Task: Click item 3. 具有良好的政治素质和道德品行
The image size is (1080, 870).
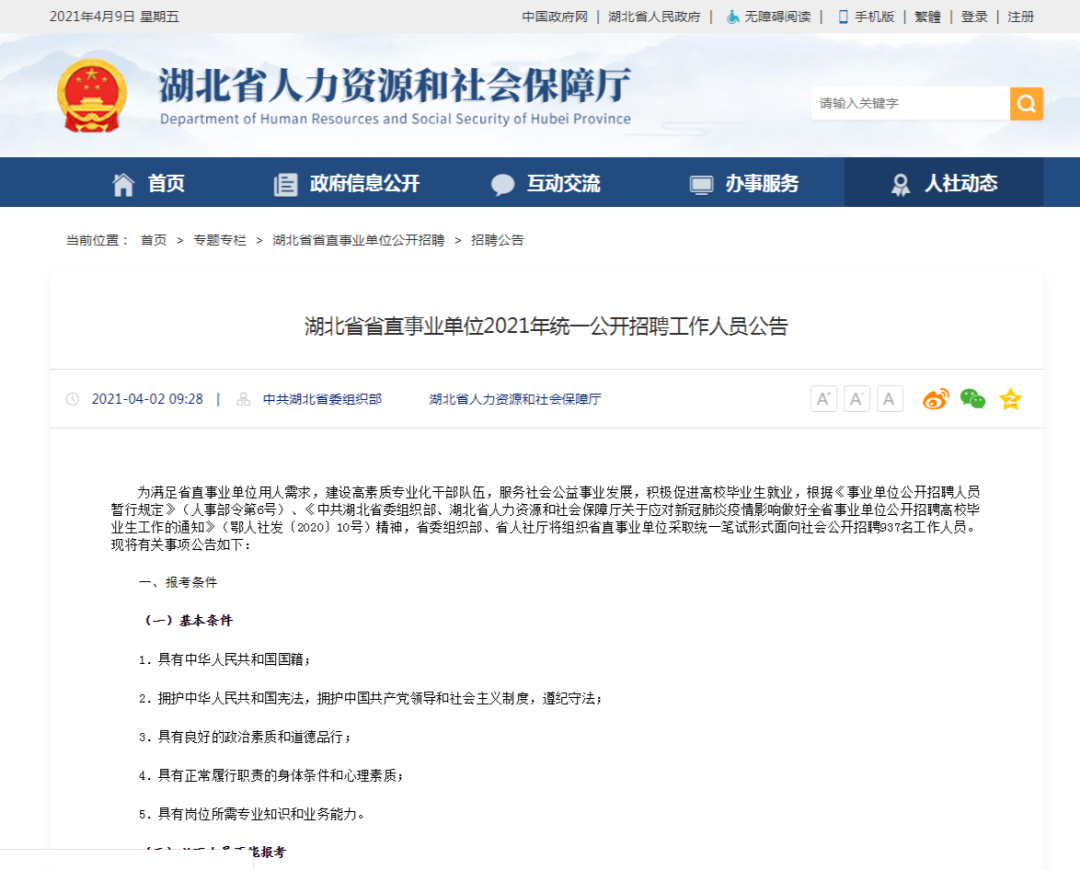Action: [245, 736]
